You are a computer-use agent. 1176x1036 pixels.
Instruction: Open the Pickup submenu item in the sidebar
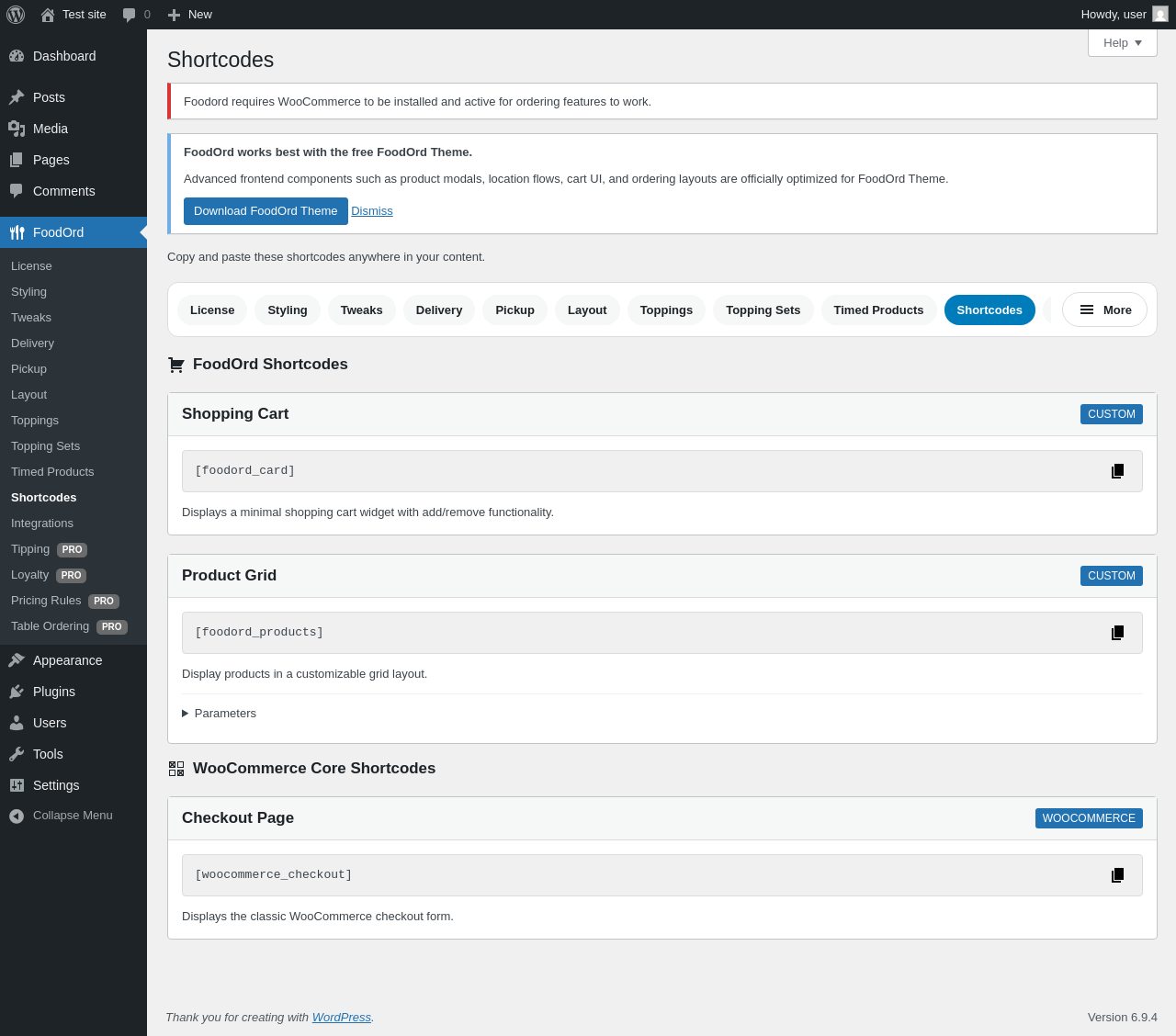point(73,369)
